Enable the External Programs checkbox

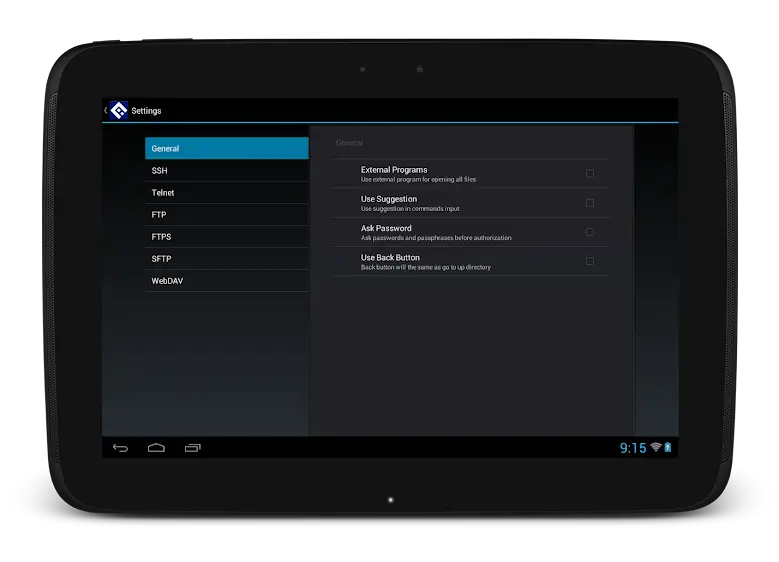pos(590,173)
